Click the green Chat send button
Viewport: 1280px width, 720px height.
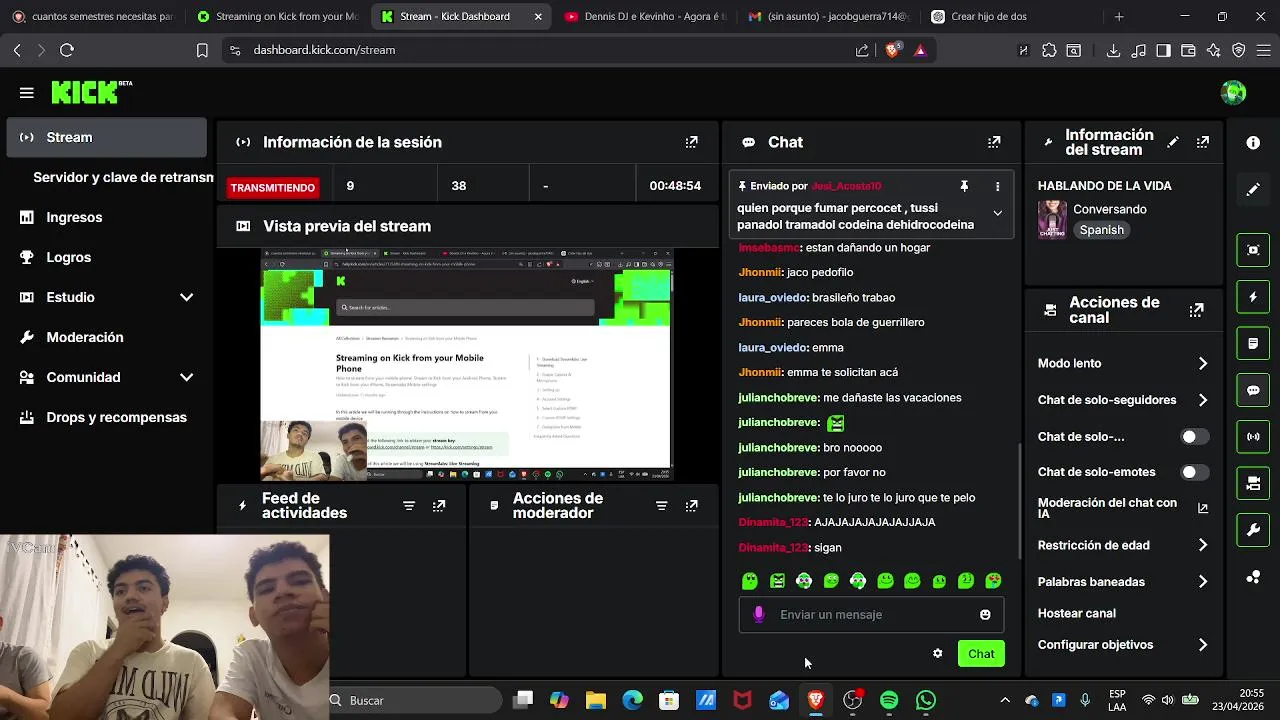(981, 653)
